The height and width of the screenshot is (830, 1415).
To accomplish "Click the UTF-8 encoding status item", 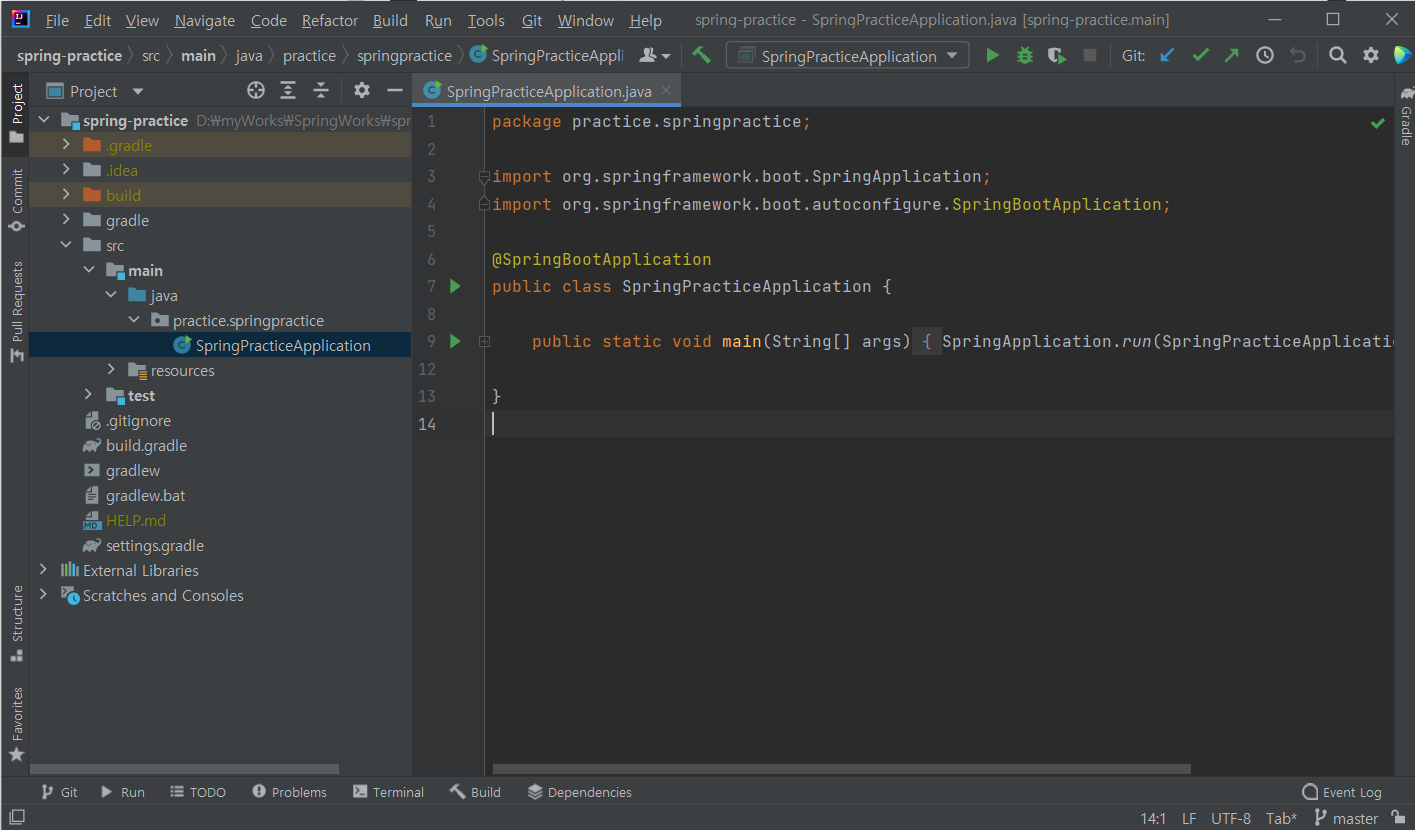I will tap(1231, 818).
